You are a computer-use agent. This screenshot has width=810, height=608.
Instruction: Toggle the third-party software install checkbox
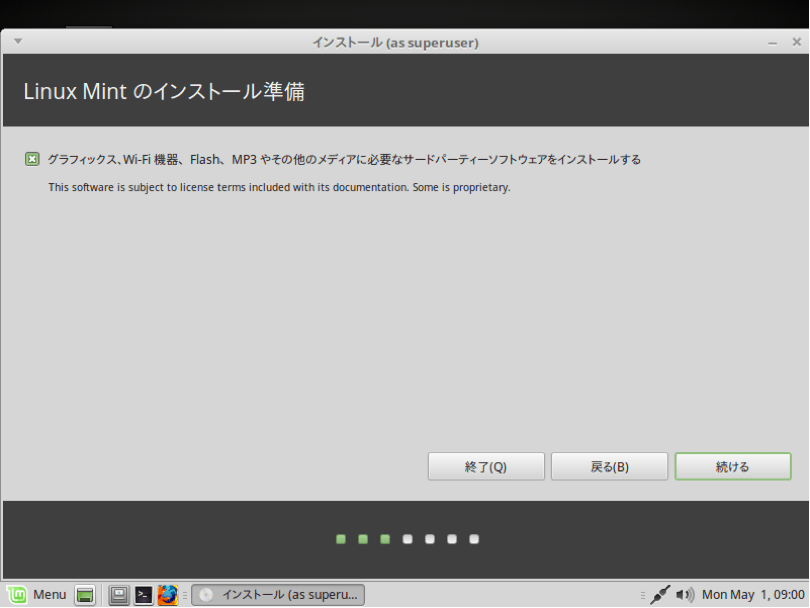point(32,159)
